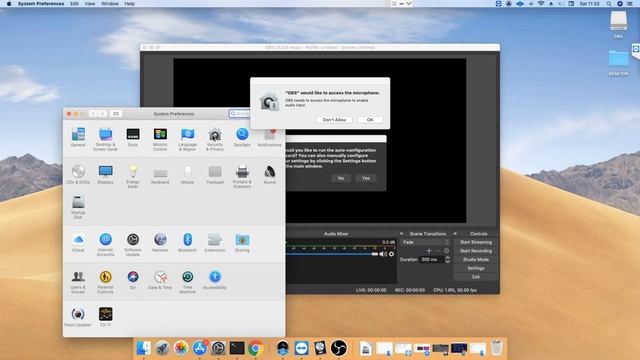The image size is (640, 360).
Task: Open the Help menu
Action: pos(129,4)
